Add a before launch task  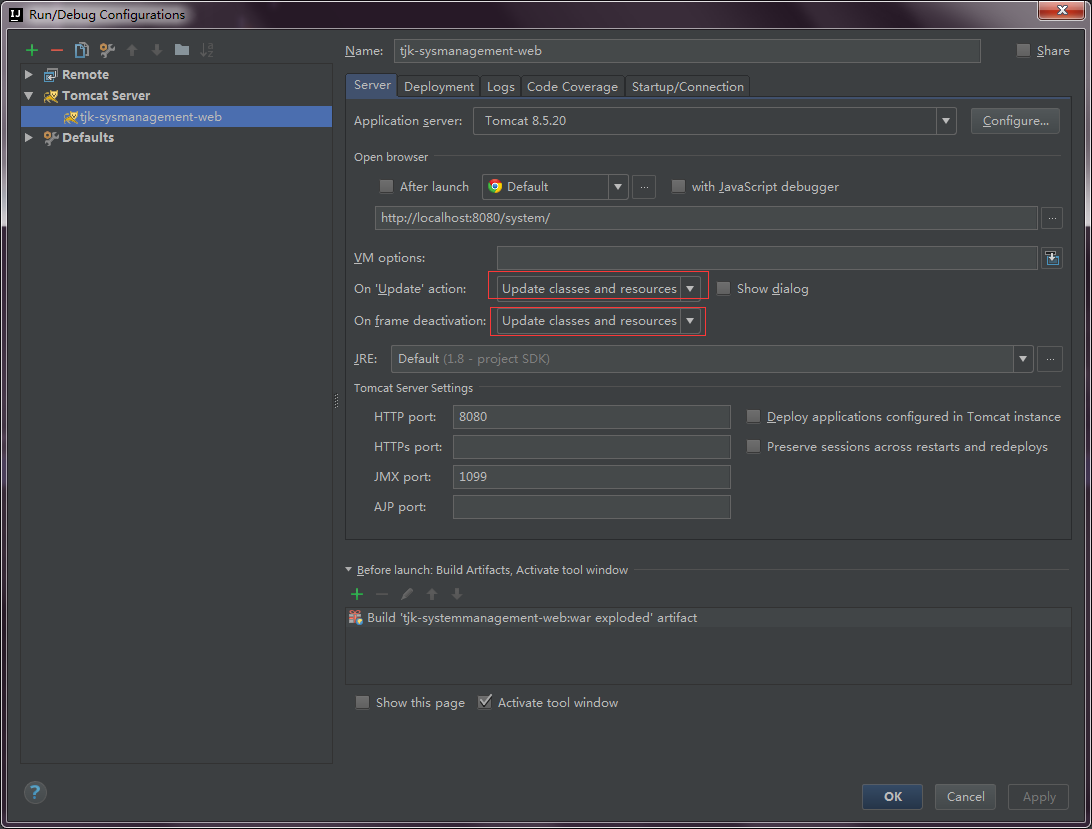(357, 594)
